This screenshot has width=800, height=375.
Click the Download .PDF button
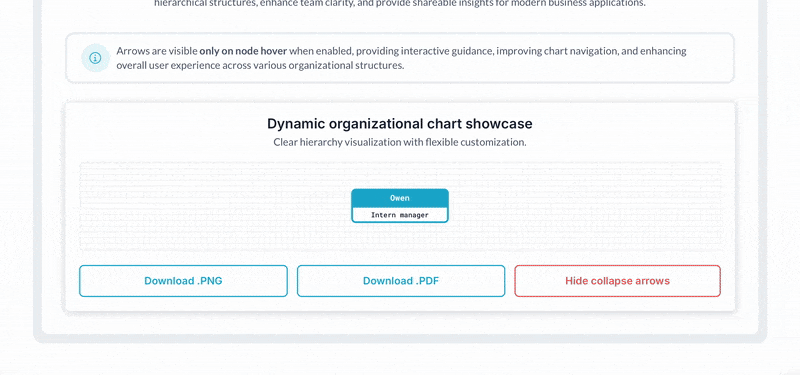tap(401, 281)
